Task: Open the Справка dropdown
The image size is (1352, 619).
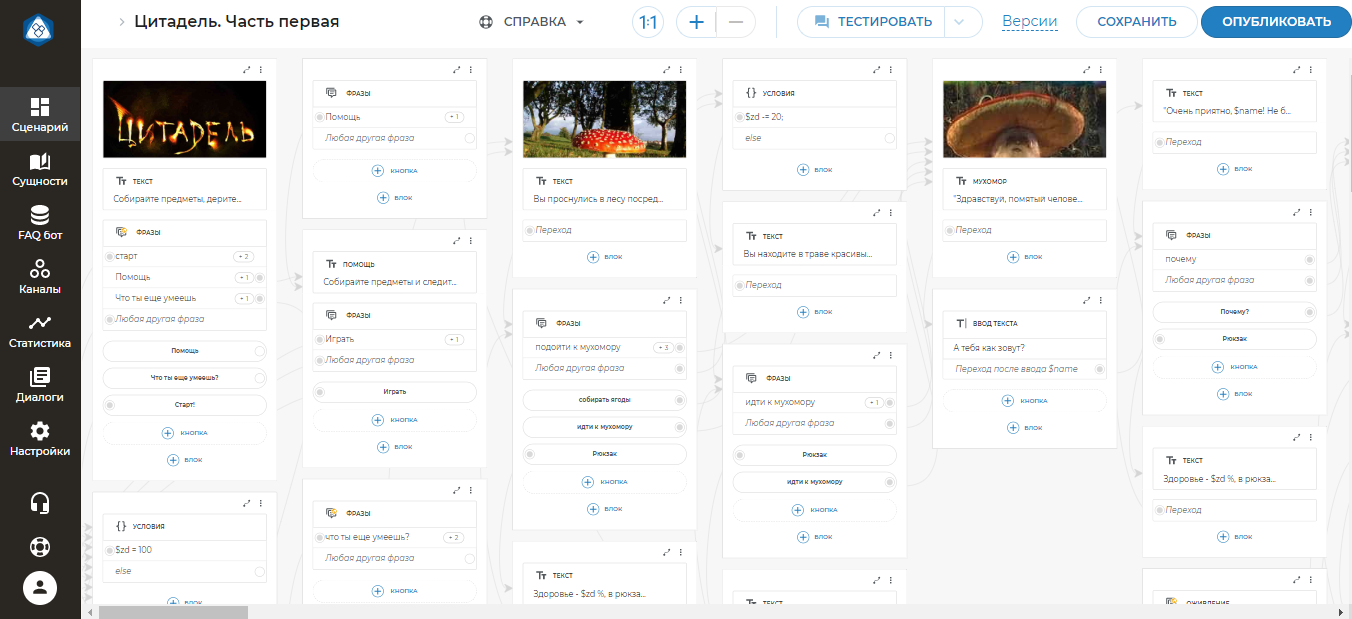Action: [531, 22]
